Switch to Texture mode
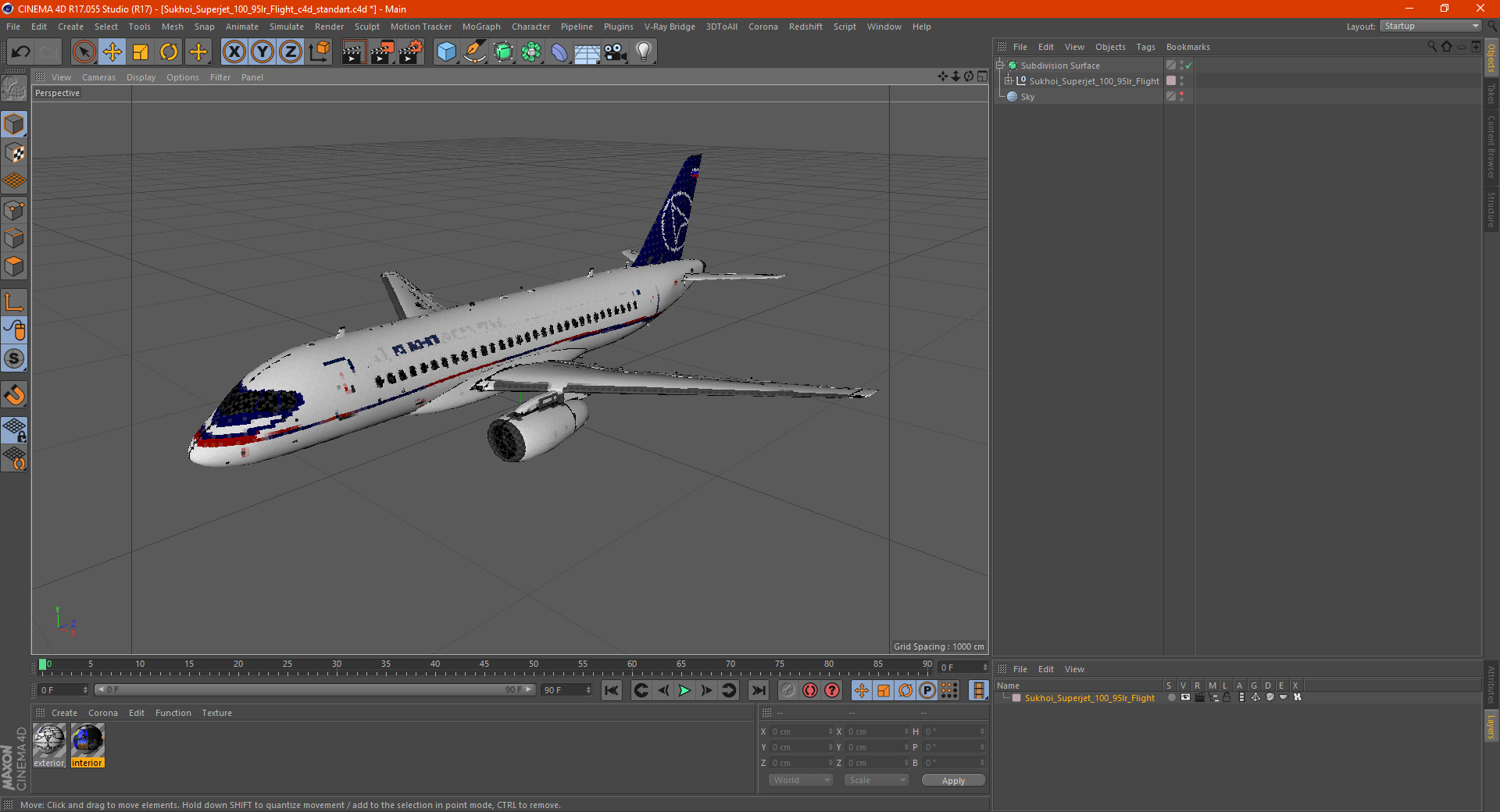The width and height of the screenshot is (1500, 812). click(14, 153)
